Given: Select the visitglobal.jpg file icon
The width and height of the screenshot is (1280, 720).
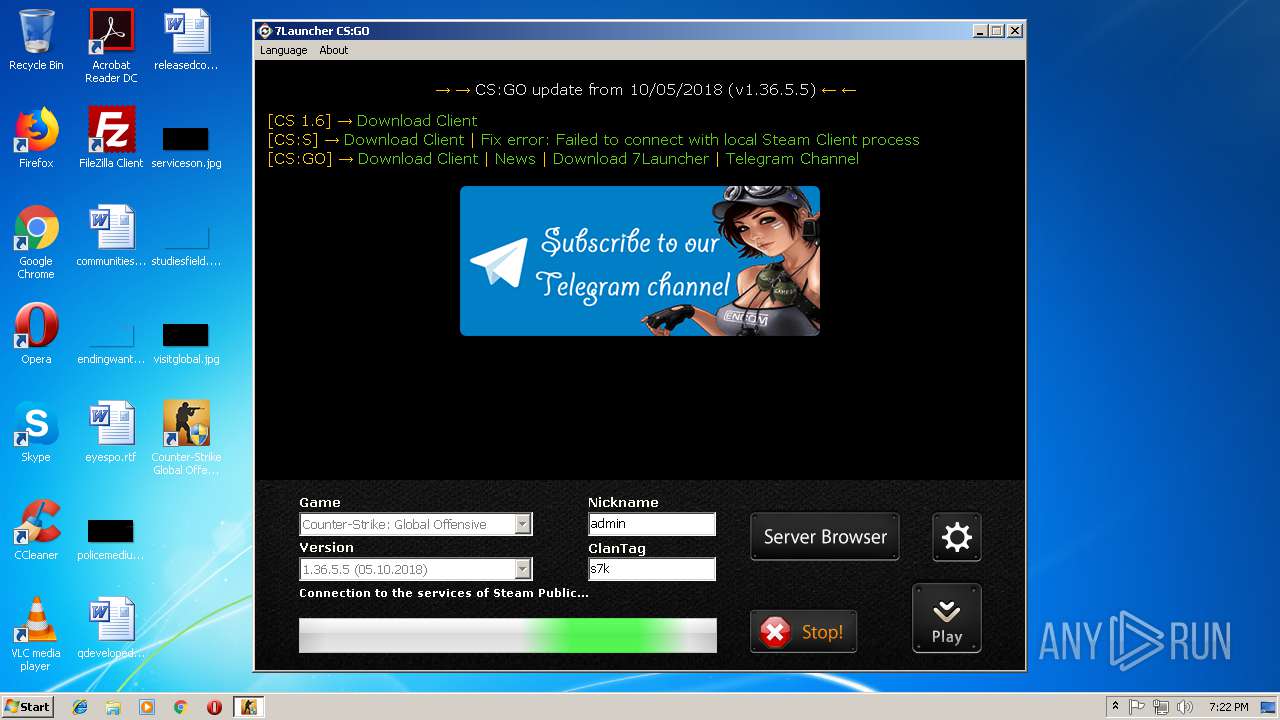Looking at the screenshot, I should [x=186, y=343].
